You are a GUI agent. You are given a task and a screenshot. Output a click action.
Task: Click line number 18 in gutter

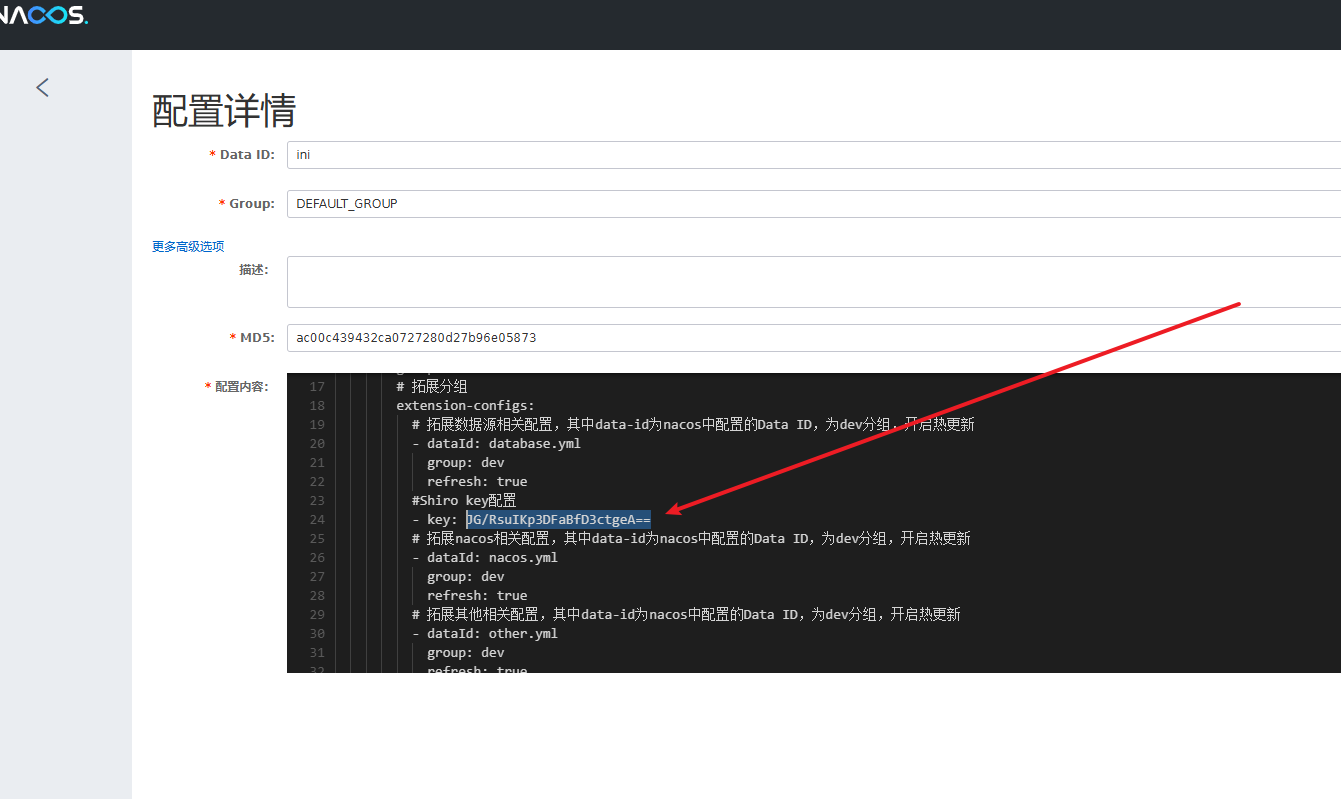click(317, 406)
